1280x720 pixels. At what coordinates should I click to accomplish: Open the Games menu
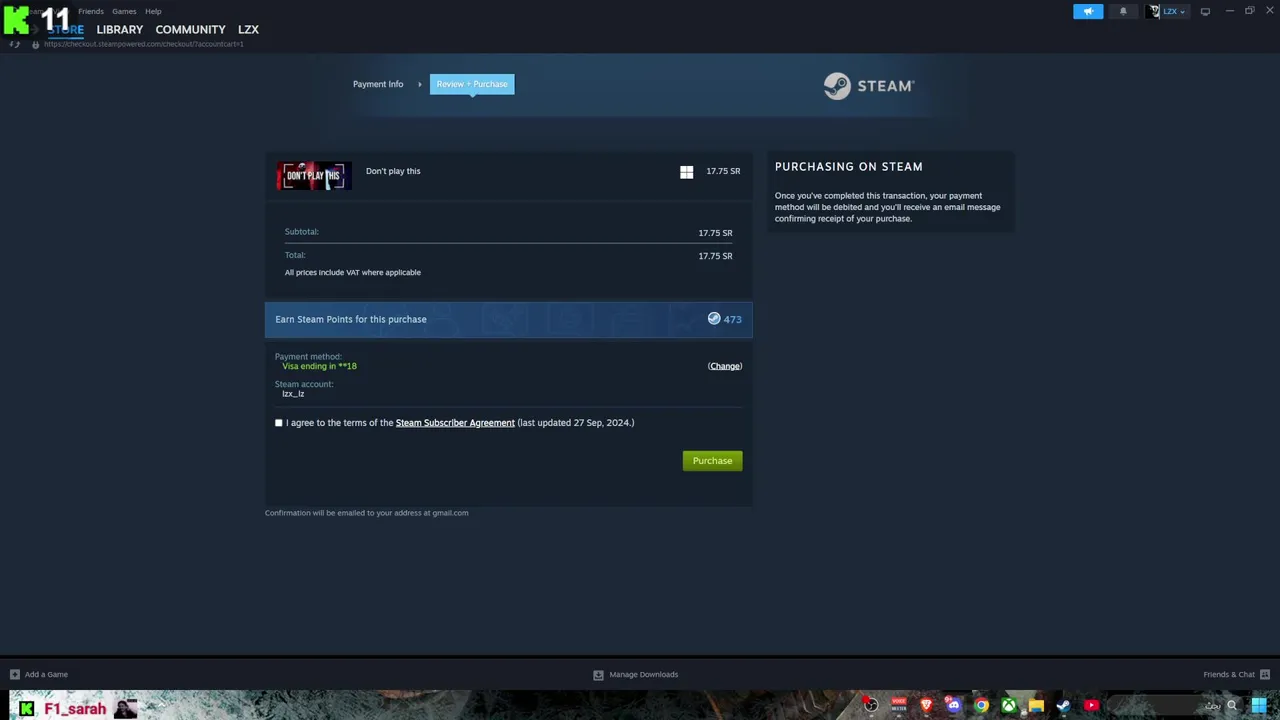click(x=124, y=12)
